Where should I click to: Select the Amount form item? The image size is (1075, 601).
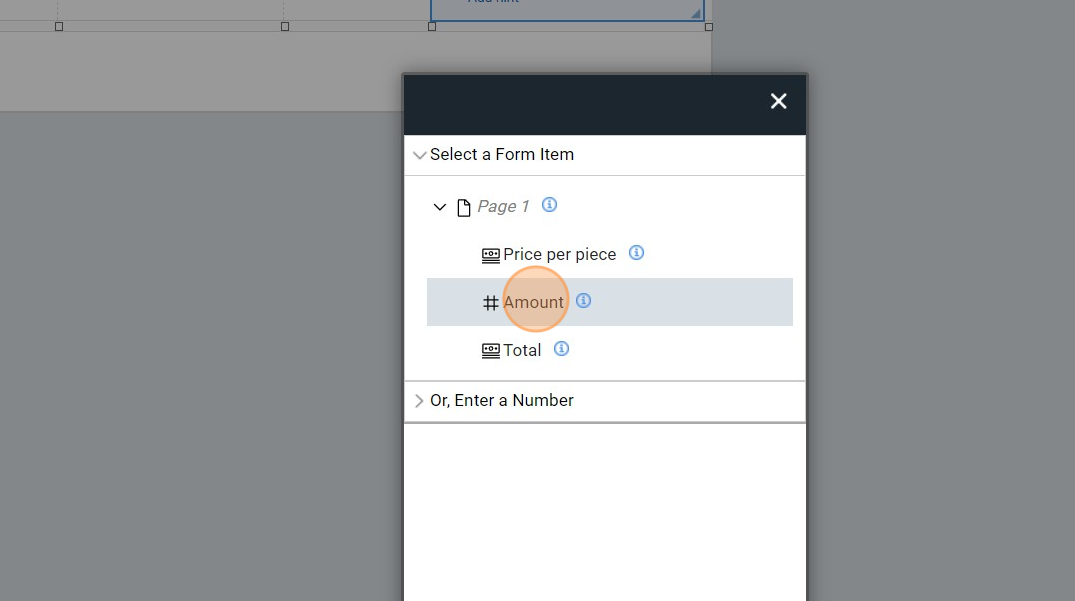tap(533, 302)
